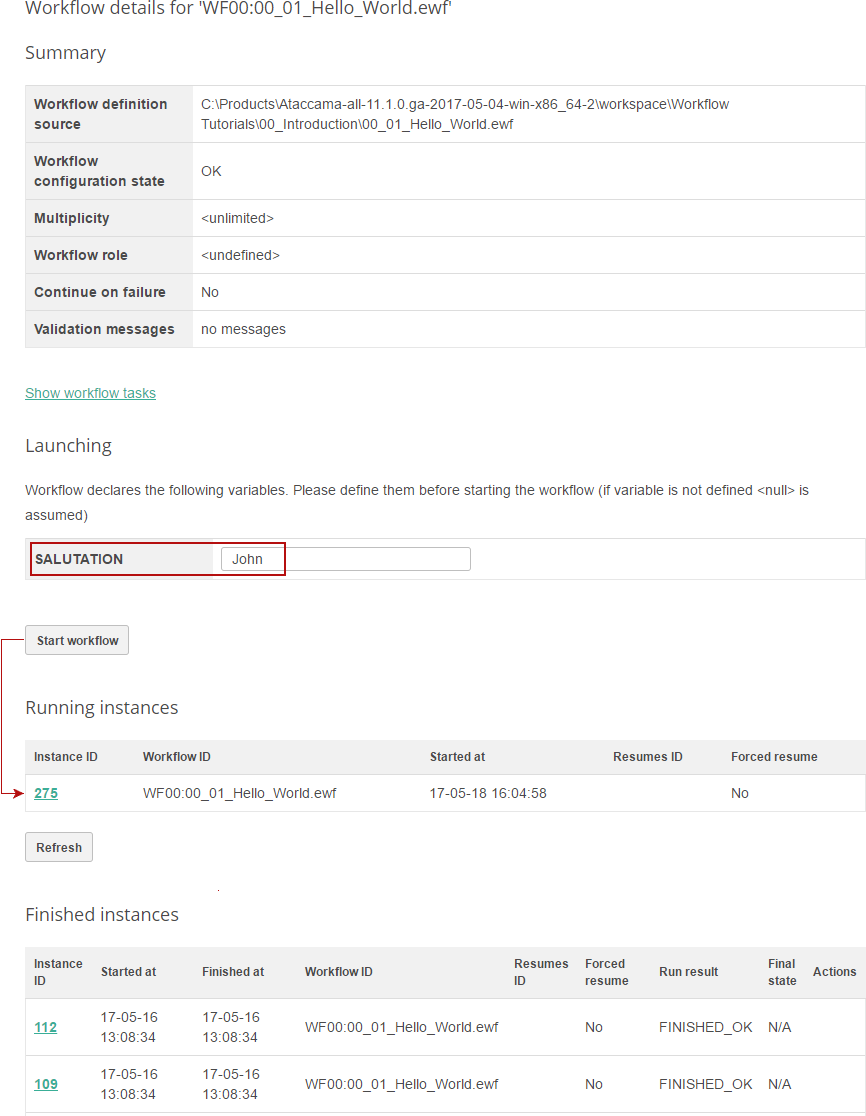Click the Finished at timestamp of instance 109
This screenshot has width=866, height=1116.
[232, 1083]
